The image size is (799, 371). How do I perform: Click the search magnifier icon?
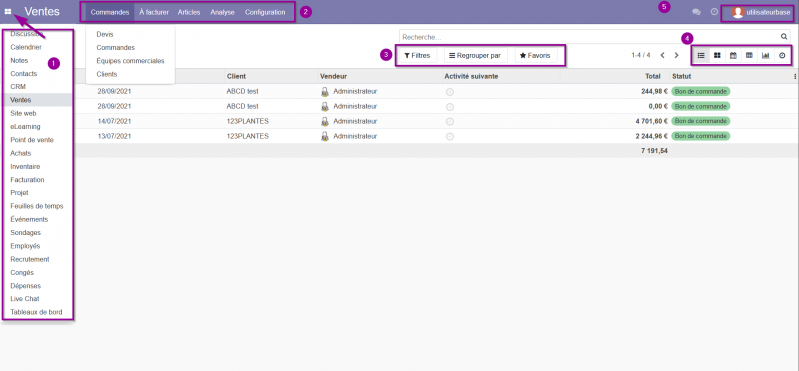[784, 37]
